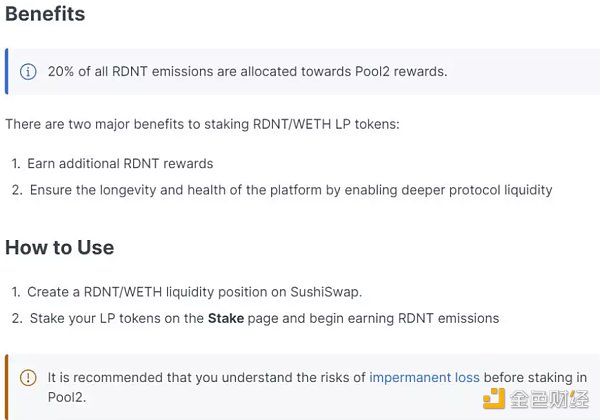Click the info icon in the blue callout

(28, 72)
